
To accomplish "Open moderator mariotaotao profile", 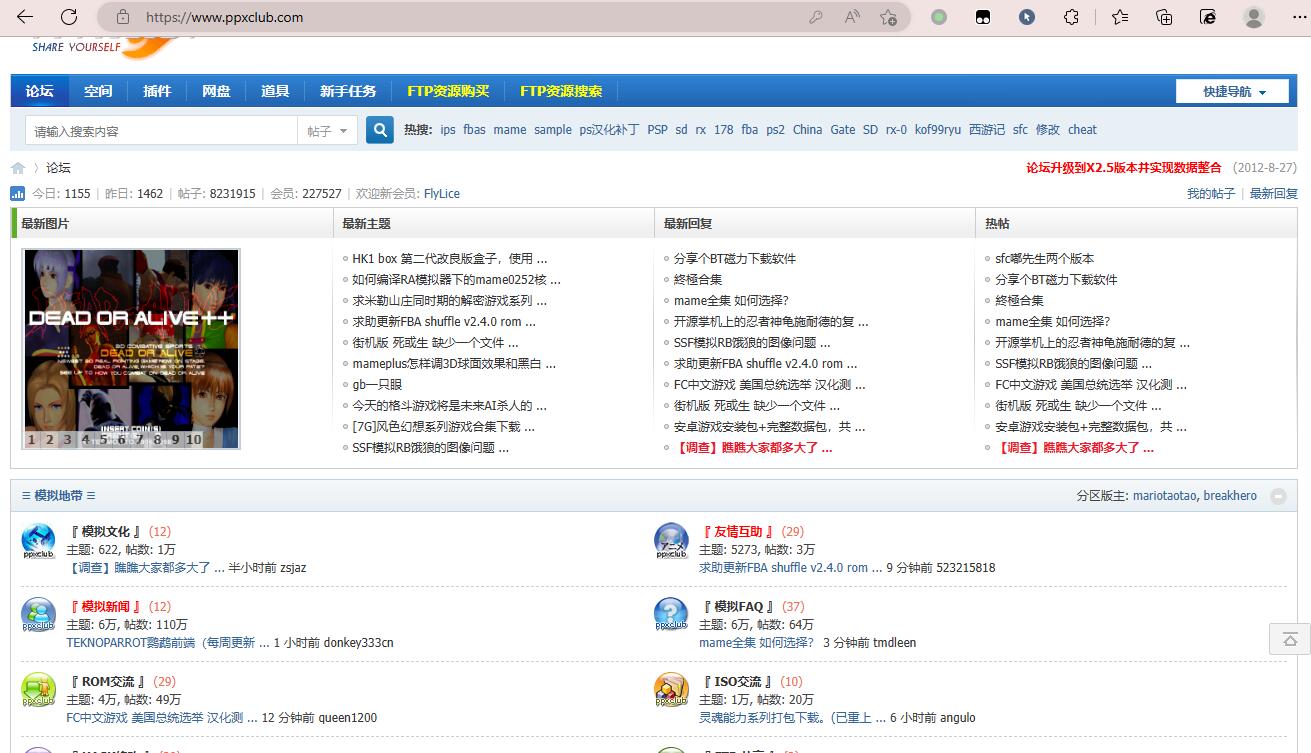I will coord(1164,496).
